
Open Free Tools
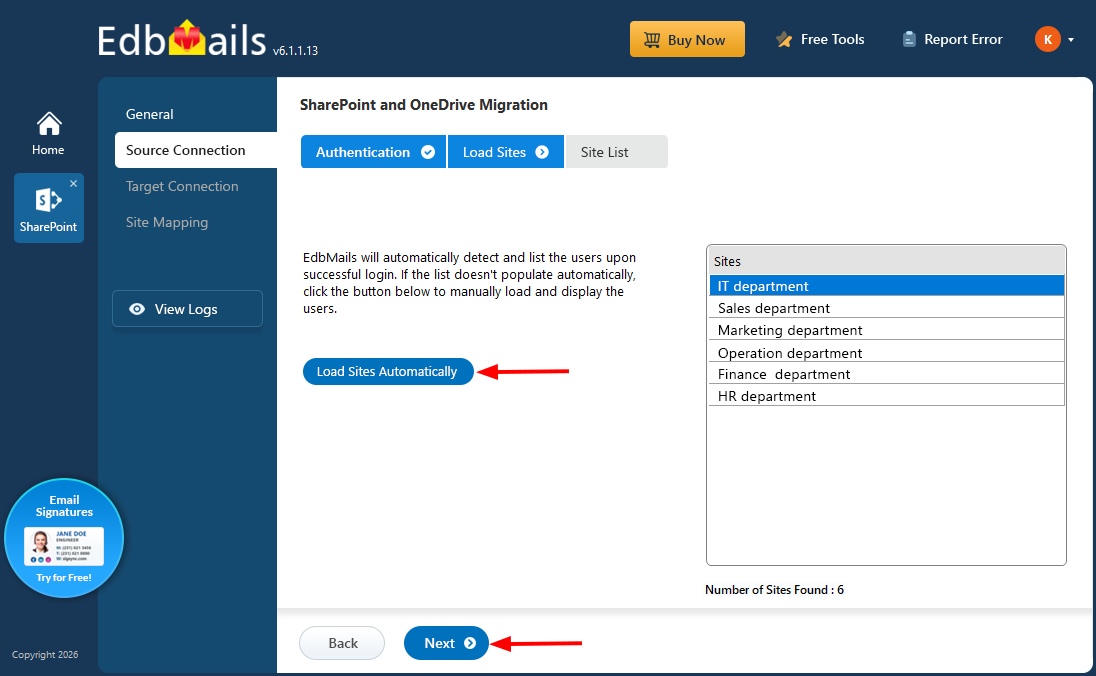(x=820, y=39)
